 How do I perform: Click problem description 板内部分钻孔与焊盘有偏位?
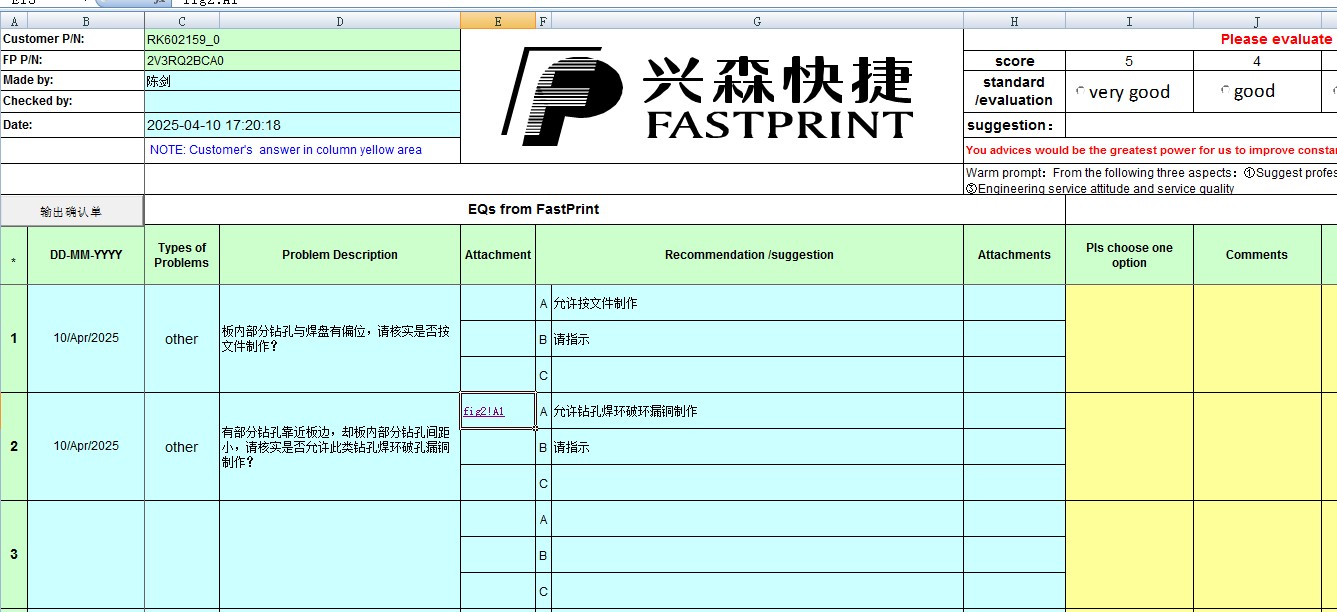[336, 338]
